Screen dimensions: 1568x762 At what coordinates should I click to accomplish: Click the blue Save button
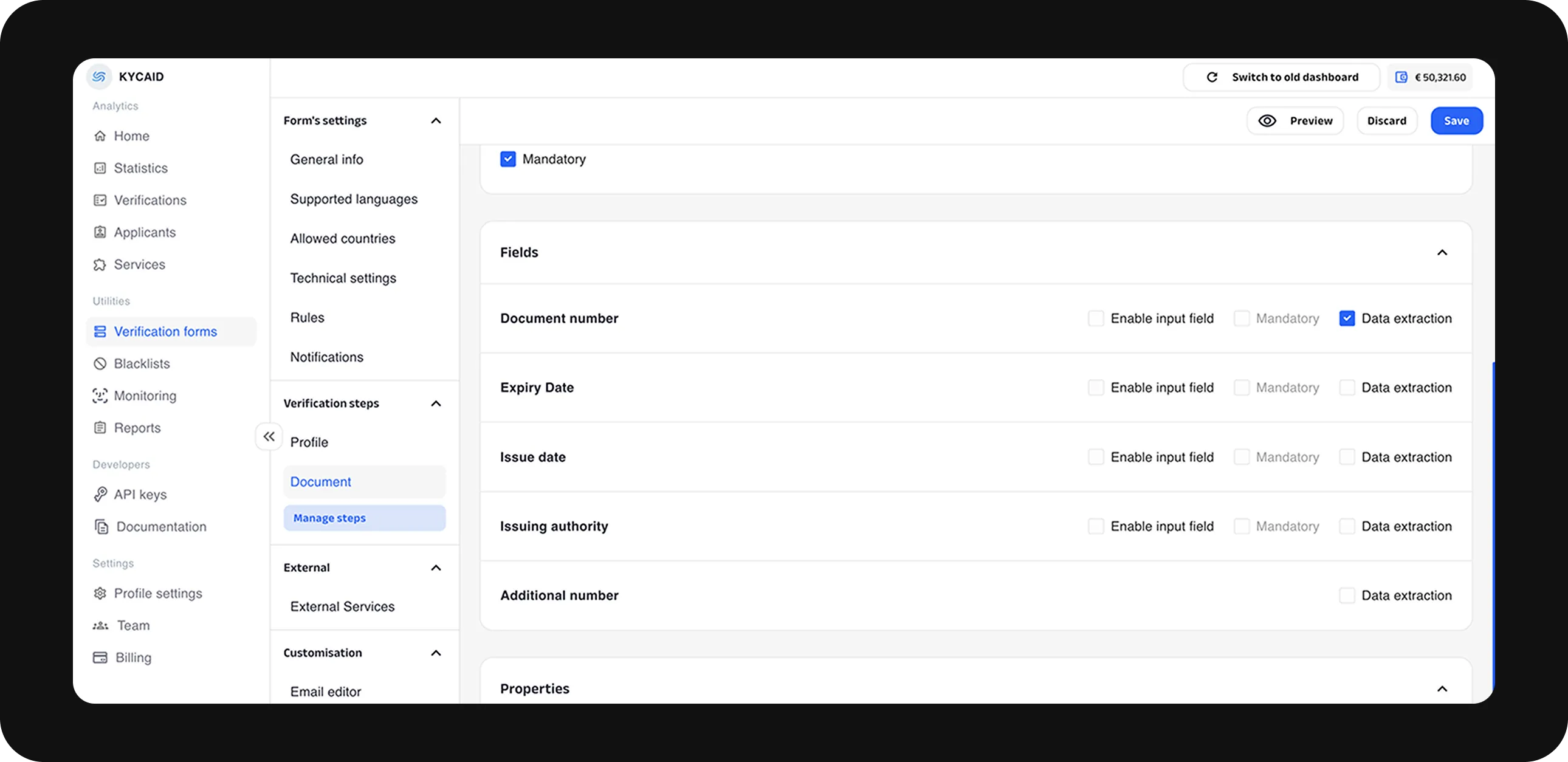[x=1456, y=120]
